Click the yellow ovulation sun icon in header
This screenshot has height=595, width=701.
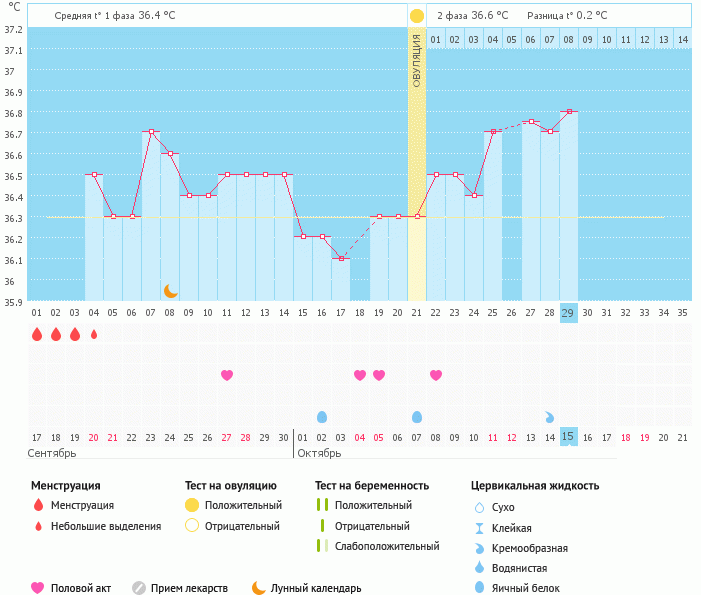click(x=417, y=16)
